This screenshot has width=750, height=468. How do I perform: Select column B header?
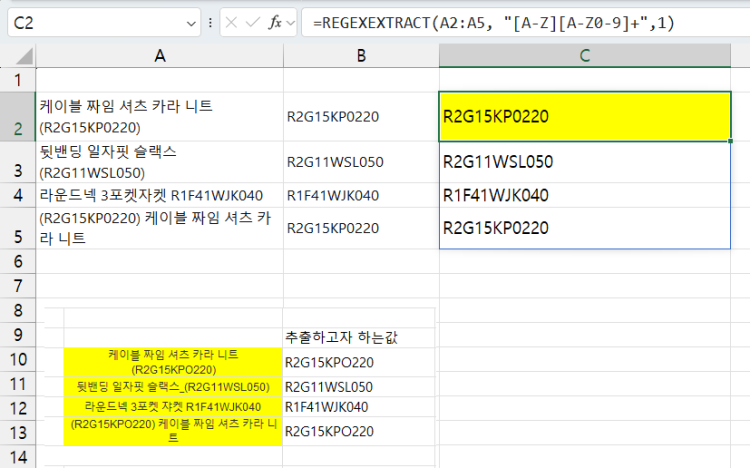coord(361,56)
